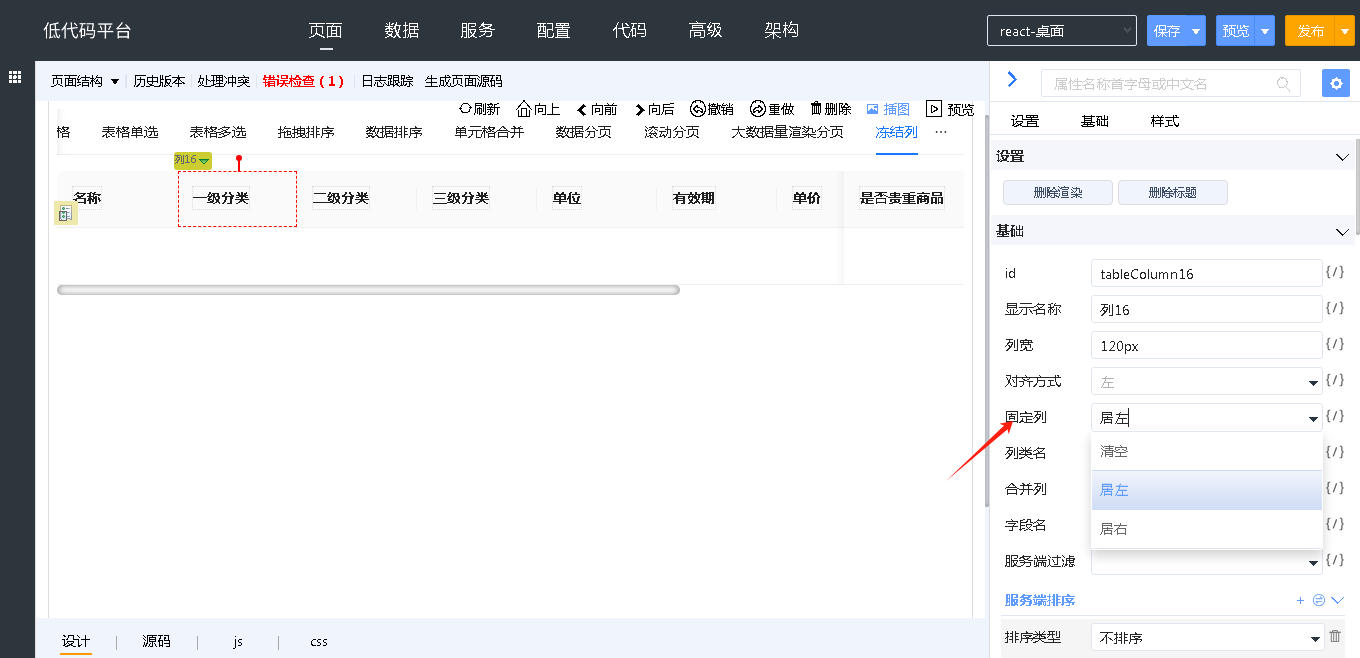This screenshot has width=1360, height=658.
Task: Click the expression icon next to 列宽
Action: (x=1334, y=344)
